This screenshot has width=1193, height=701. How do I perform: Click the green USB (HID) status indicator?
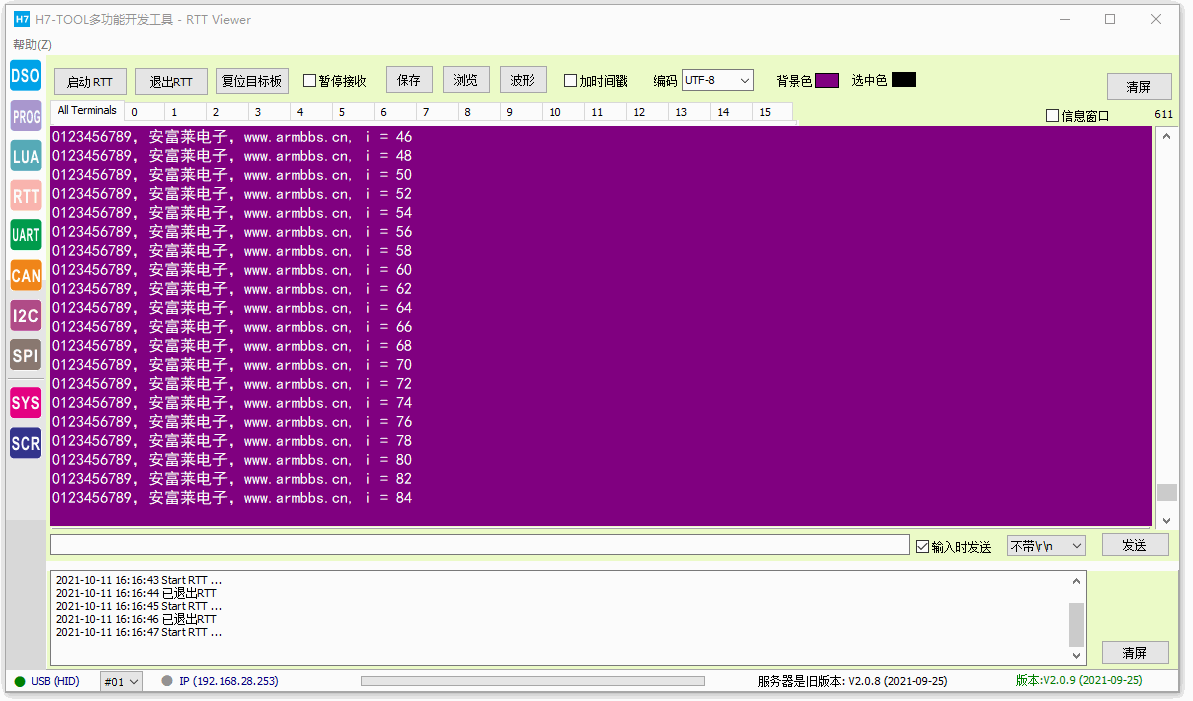point(20,681)
